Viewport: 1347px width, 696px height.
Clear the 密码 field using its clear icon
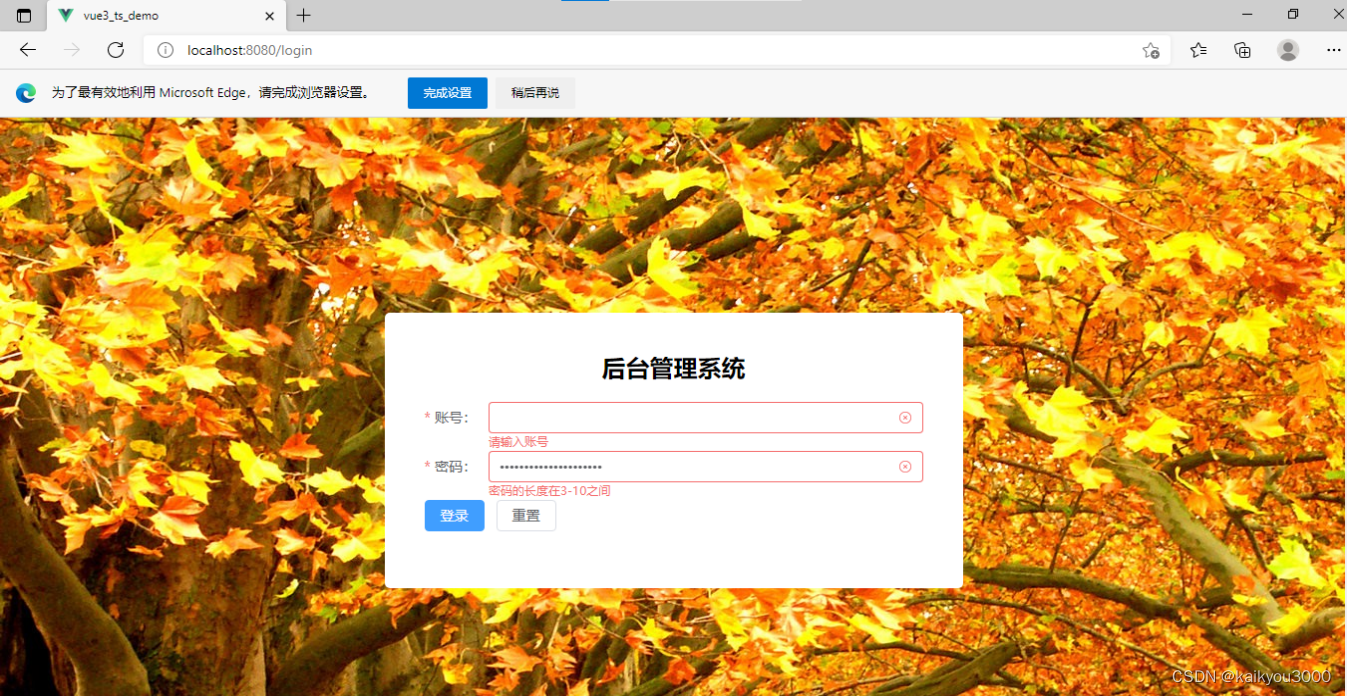pos(905,466)
